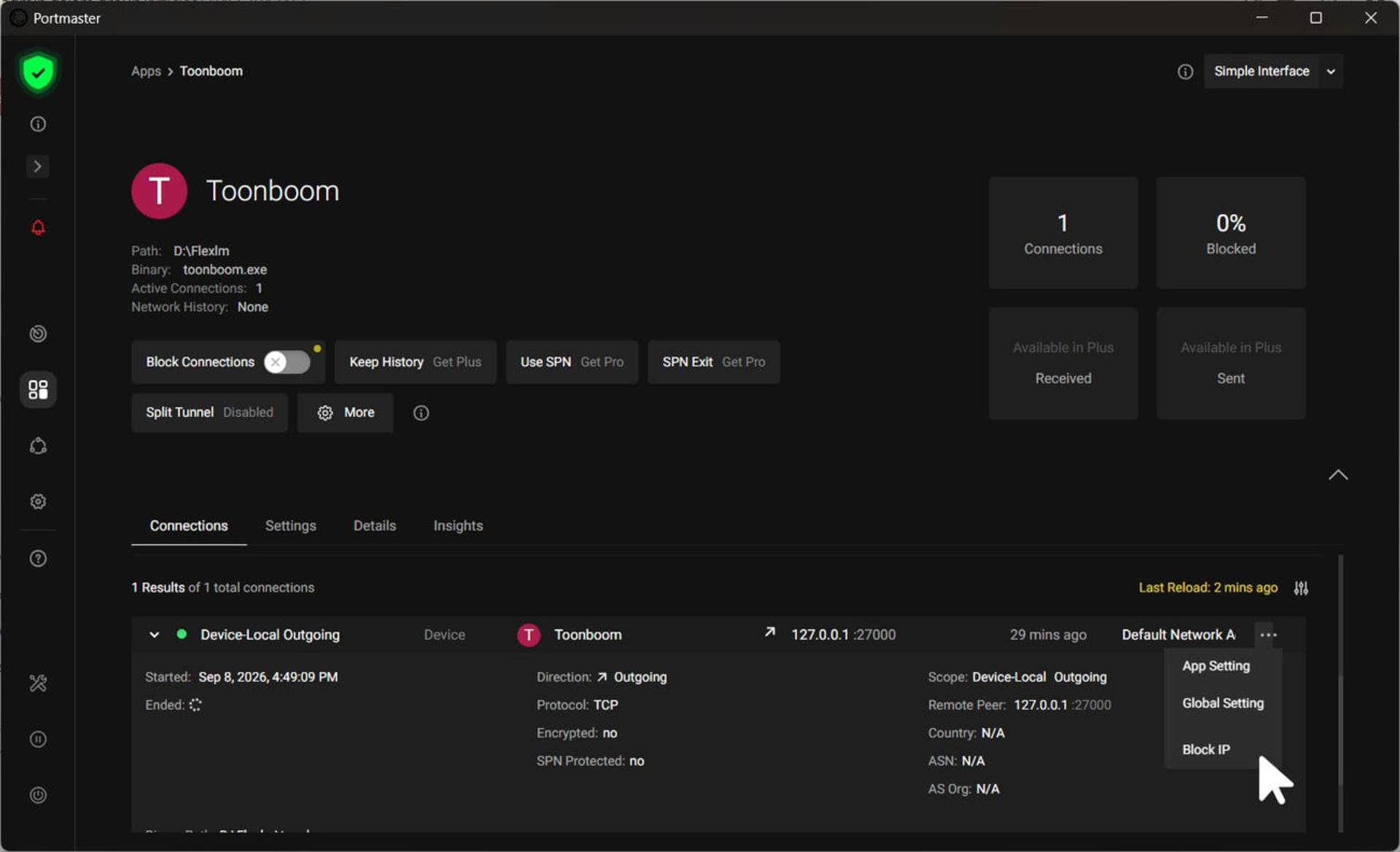Click the Protocol TCP value
This screenshot has width=1400, height=852.
605,705
